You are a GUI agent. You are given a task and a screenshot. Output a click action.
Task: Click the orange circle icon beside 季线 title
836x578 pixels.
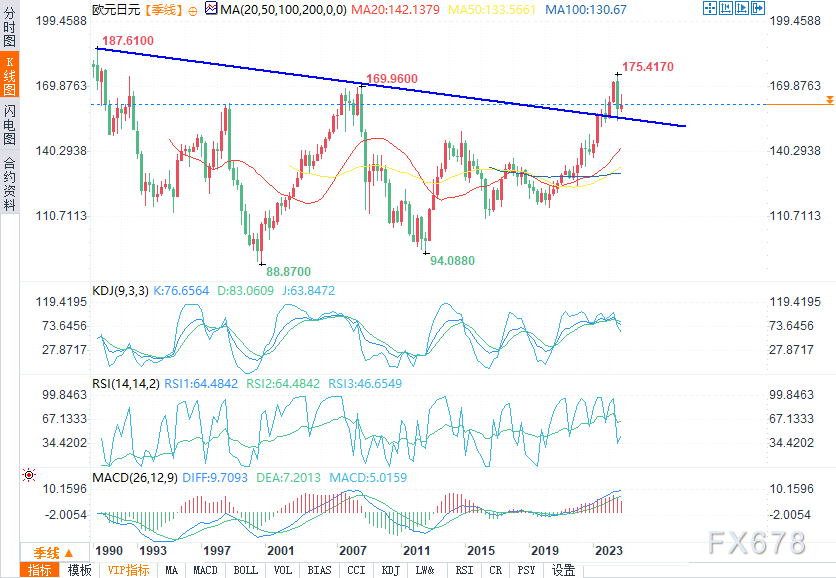[x=193, y=11]
